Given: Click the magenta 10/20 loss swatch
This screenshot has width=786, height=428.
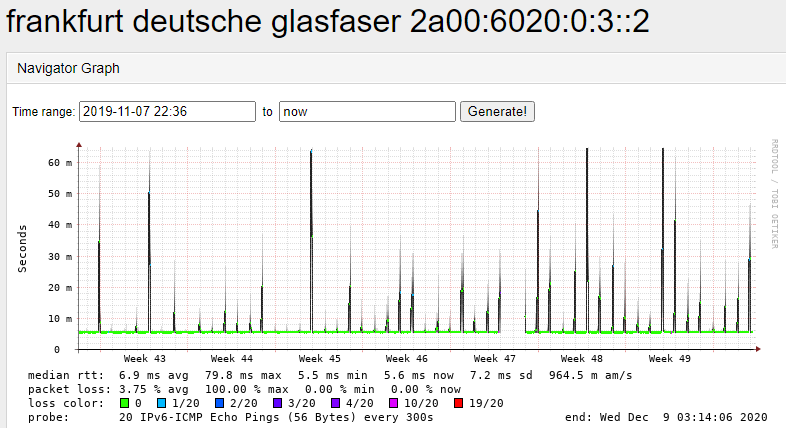Looking at the screenshot, I should point(394,403).
